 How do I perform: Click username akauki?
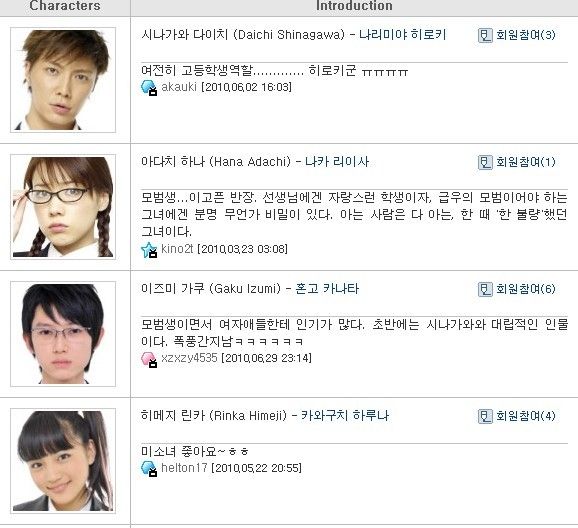[x=179, y=87]
